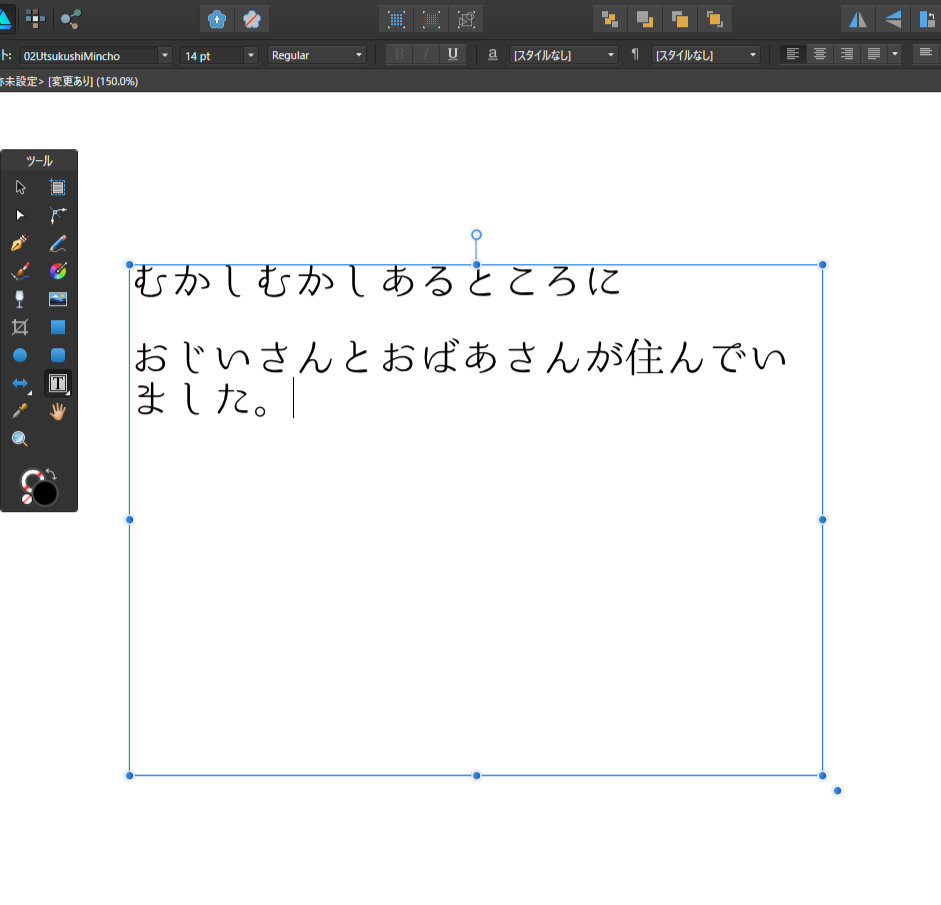
Task: Select the Transparency tool wine glass
Action: [x=20, y=299]
